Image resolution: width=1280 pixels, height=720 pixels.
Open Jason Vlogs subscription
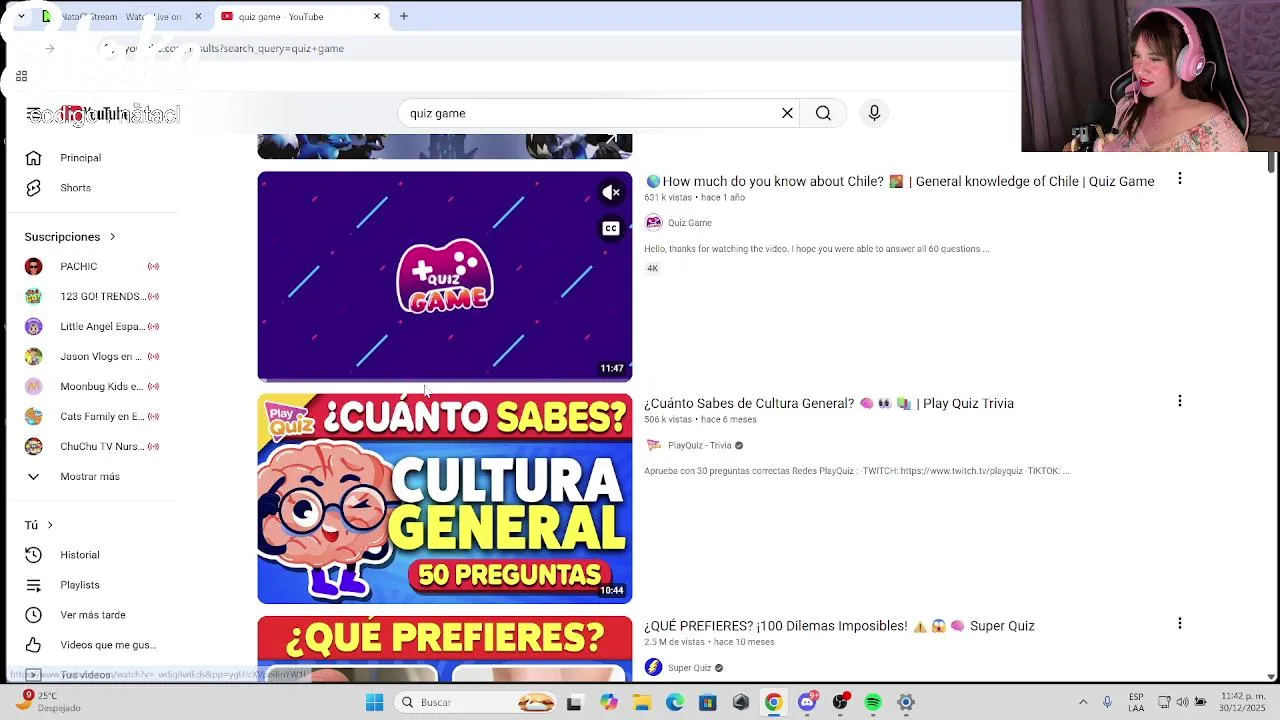click(x=92, y=357)
